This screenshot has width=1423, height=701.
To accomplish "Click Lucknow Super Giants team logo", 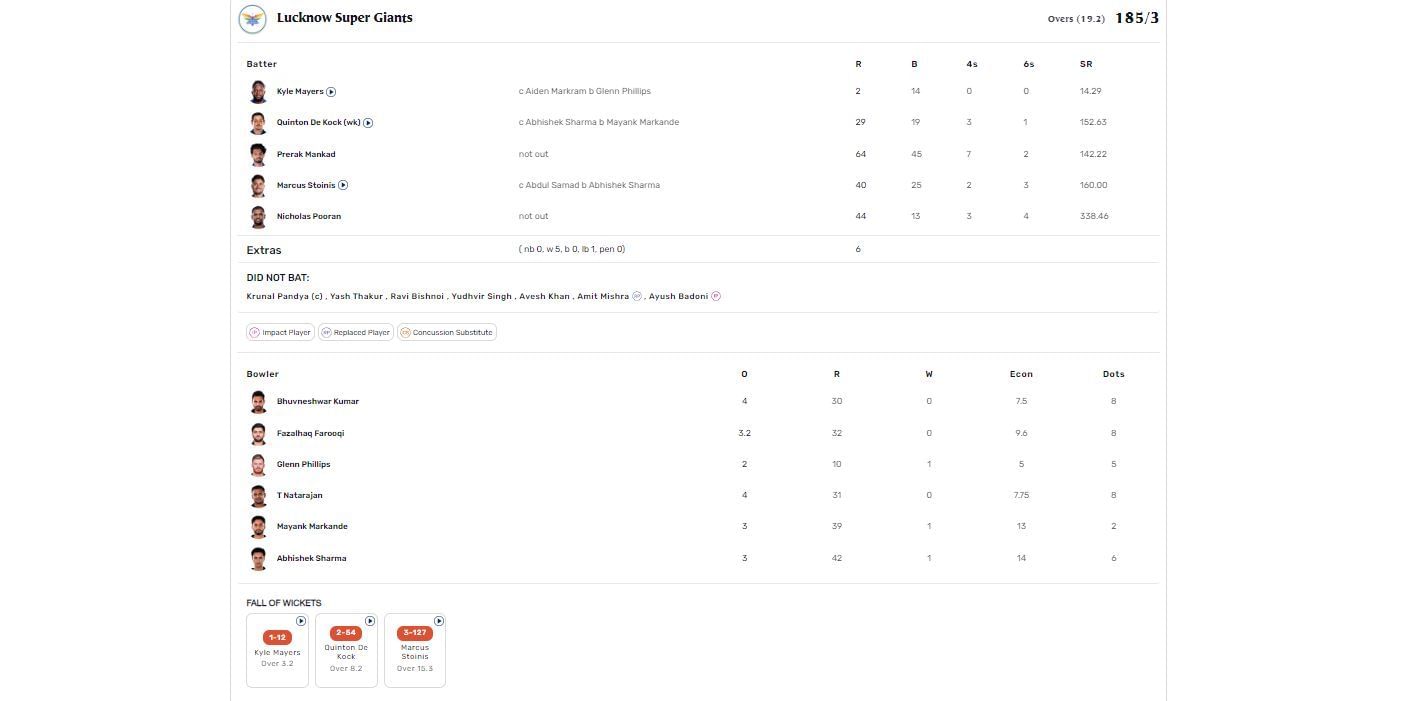I will [252, 18].
